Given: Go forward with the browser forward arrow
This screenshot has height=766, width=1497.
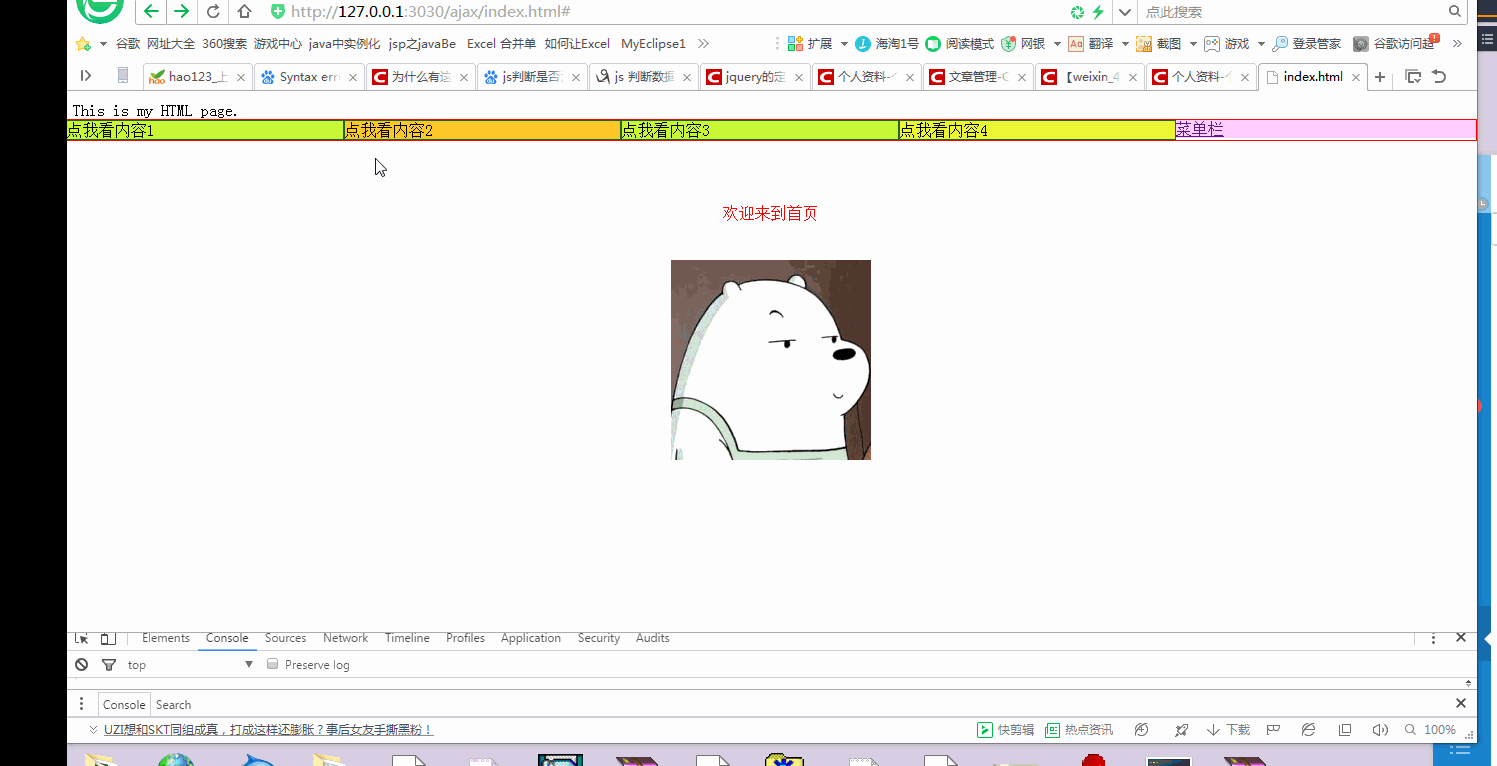Looking at the screenshot, I should [181, 12].
